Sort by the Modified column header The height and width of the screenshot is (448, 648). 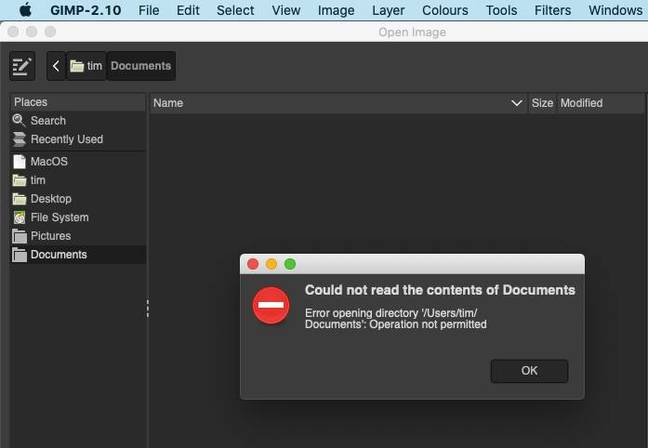coord(600,103)
